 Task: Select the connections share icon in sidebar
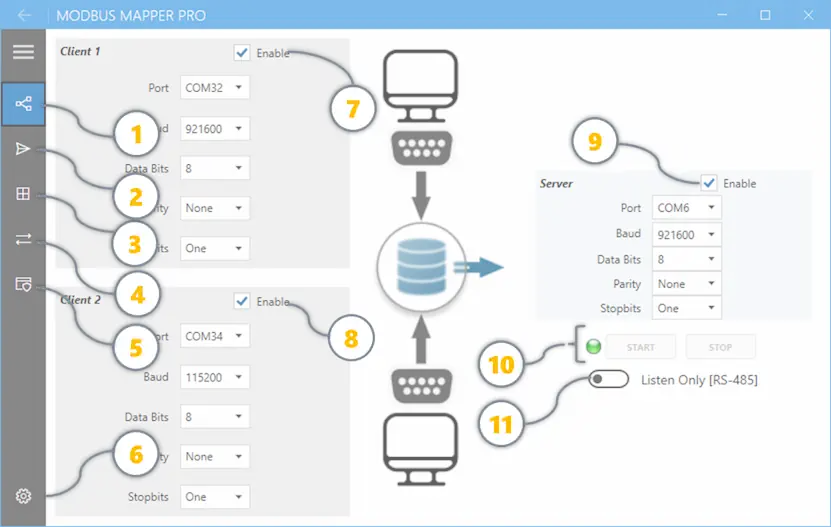pyautogui.click(x=23, y=103)
